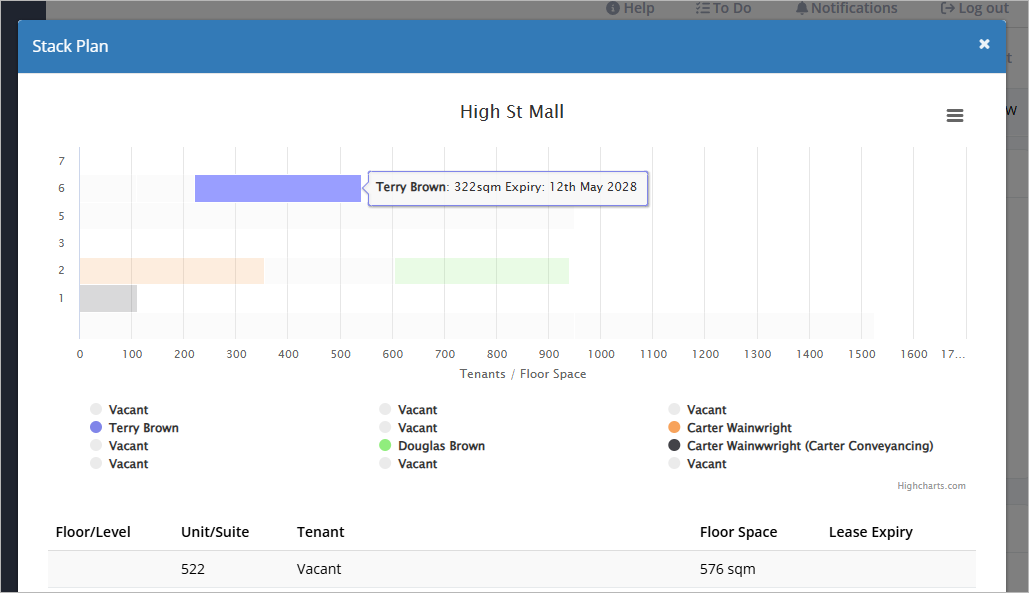Image resolution: width=1029 pixels, height=593 pixels.
Task: Click the Help info icon
Action: click(x=613, y=8)
